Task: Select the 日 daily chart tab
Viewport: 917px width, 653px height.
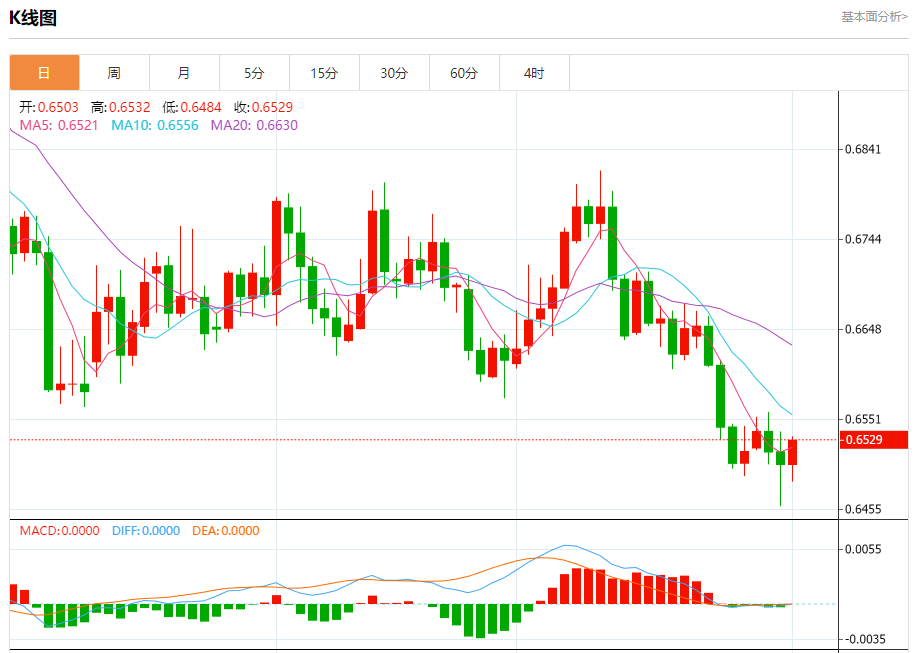Action: (x=44, y=72)
